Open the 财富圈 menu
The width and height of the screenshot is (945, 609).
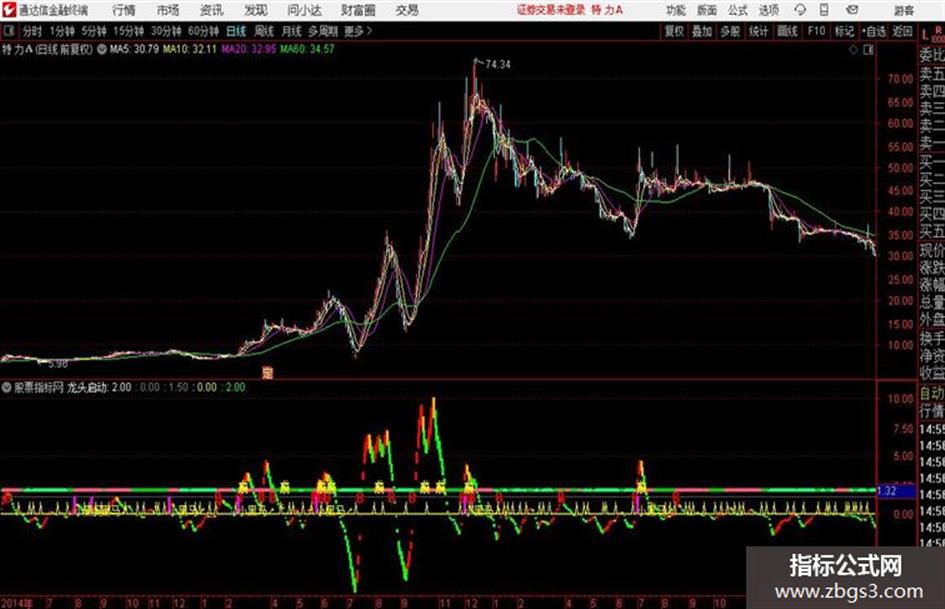358,10
